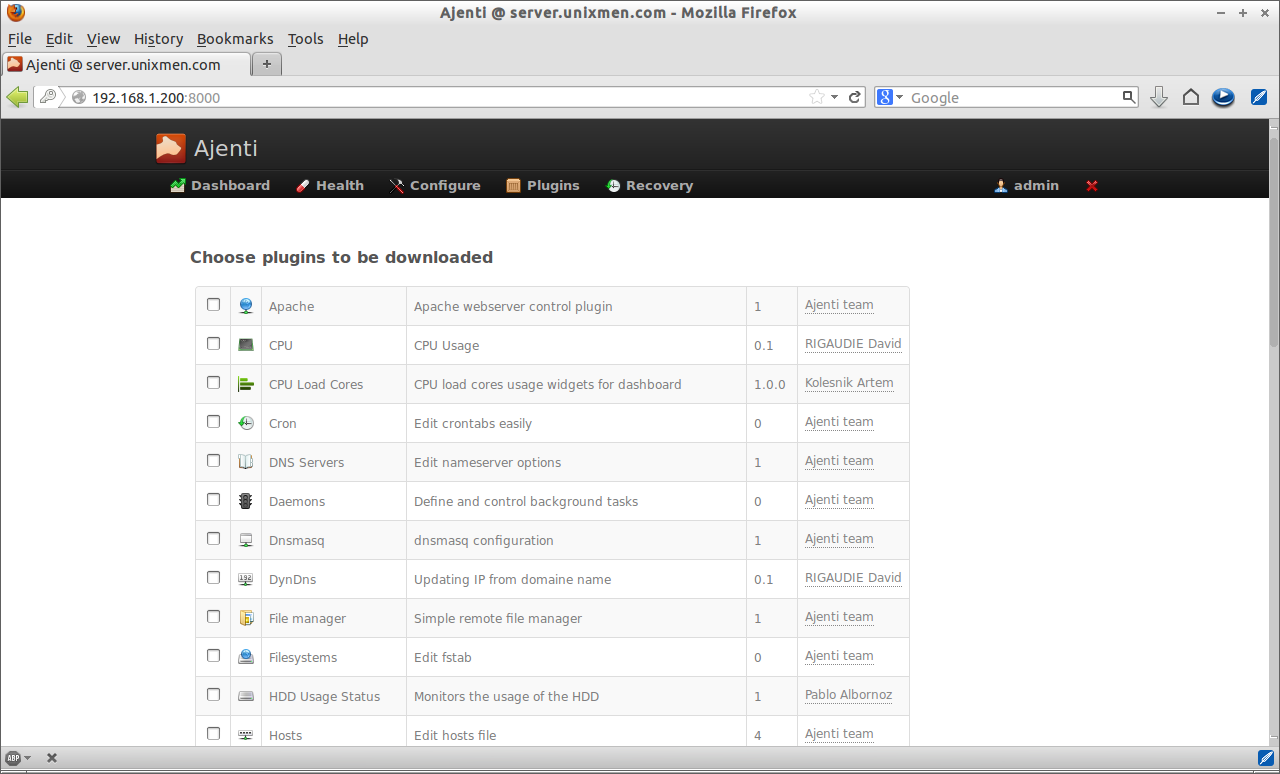Check the CPU plugin checkbox
The height and width of the screenshot is (774, 1280).
click(x=213, y=343)
